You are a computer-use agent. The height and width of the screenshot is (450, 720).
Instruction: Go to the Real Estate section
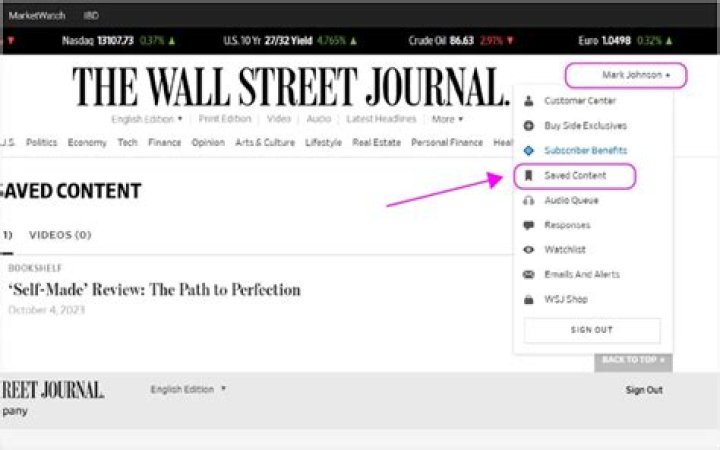click(377, 143)
